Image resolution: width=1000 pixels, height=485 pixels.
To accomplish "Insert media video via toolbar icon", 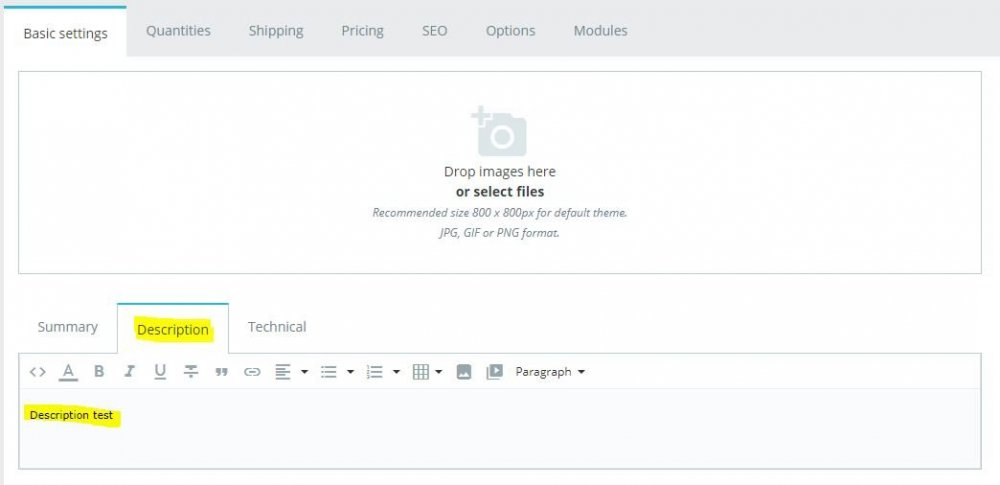I will 495,371.
